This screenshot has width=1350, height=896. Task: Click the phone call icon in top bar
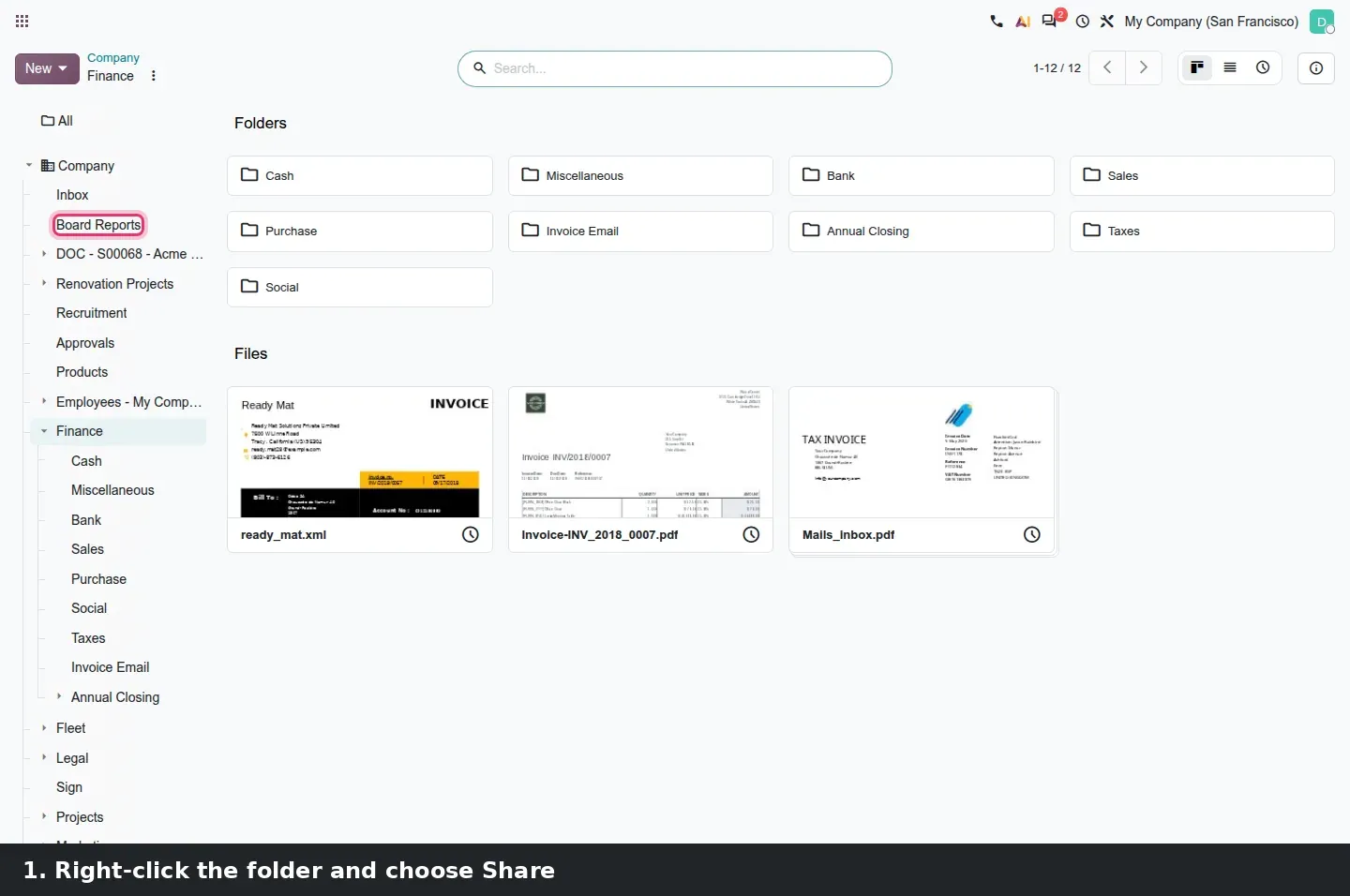click(x=997, y=21)
